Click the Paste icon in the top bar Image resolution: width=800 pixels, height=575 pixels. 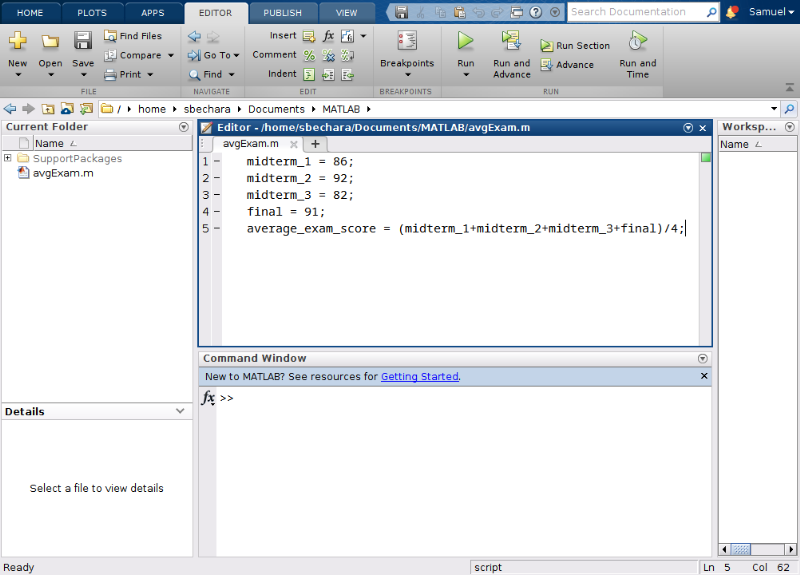(460, 12)
